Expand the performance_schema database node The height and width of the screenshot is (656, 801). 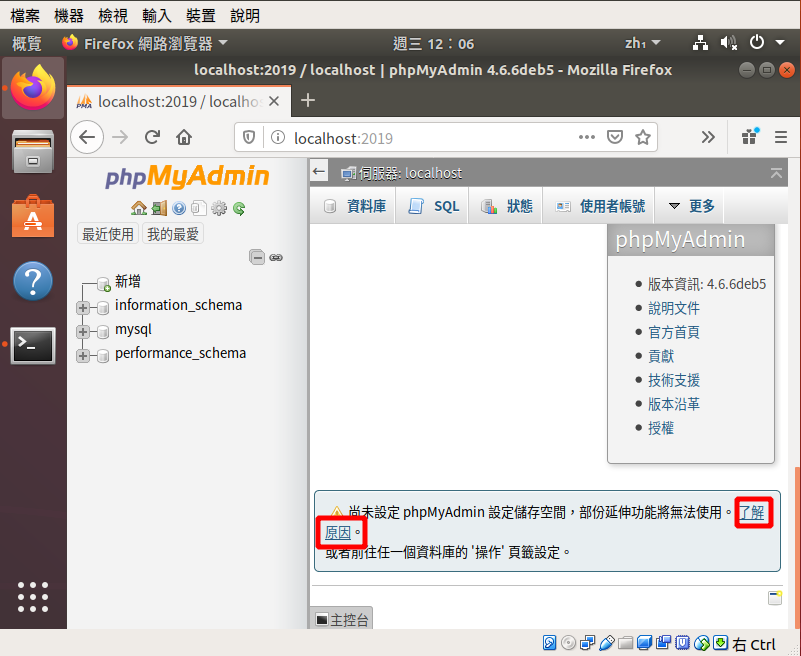83,356
